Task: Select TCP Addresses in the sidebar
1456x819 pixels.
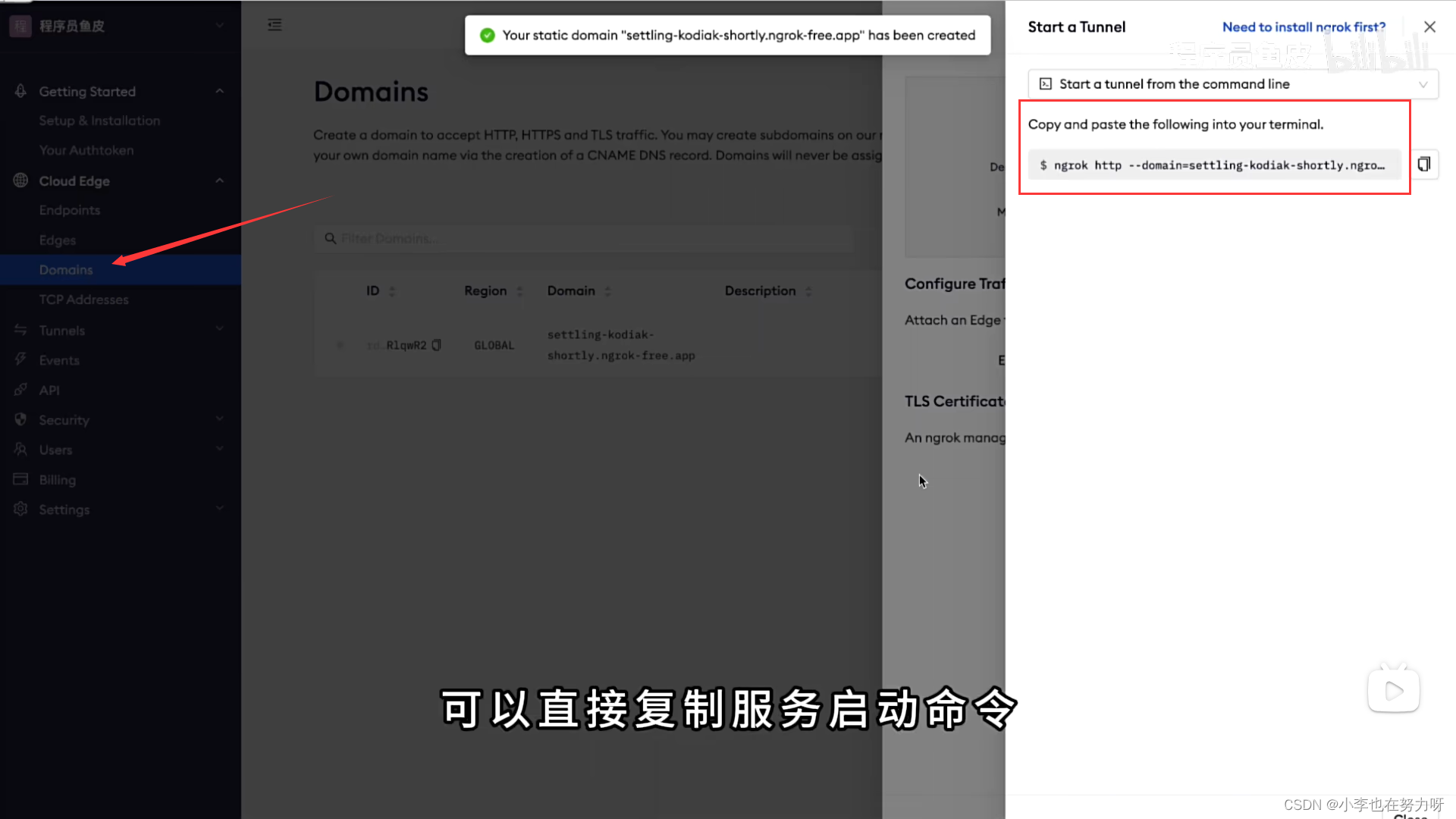Action: (83, 300)
